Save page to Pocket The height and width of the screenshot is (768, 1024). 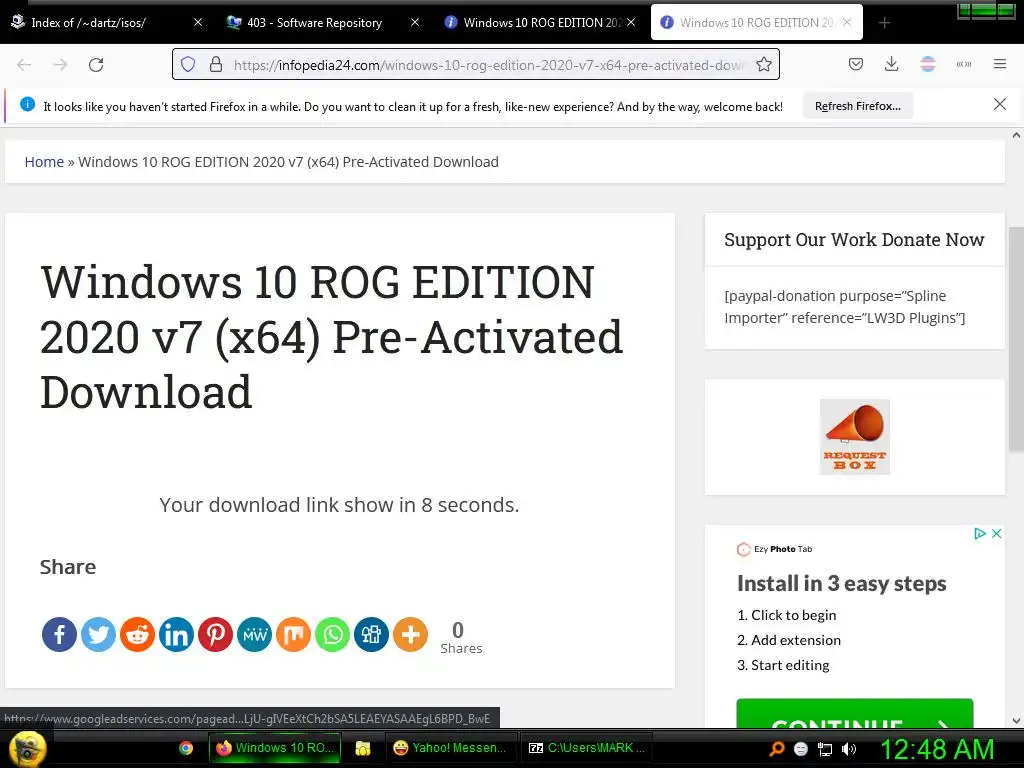[x=856, y=64]
